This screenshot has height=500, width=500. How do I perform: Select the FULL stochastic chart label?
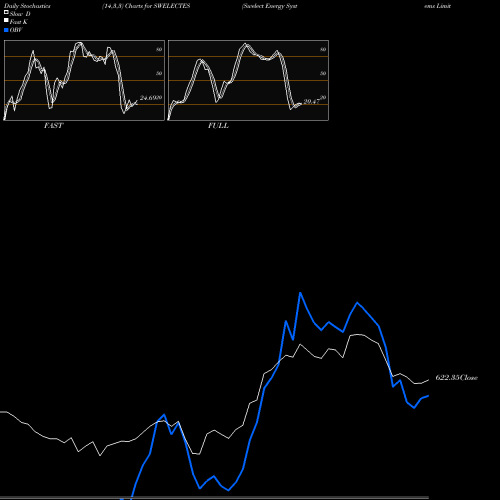tap(218, 126)
